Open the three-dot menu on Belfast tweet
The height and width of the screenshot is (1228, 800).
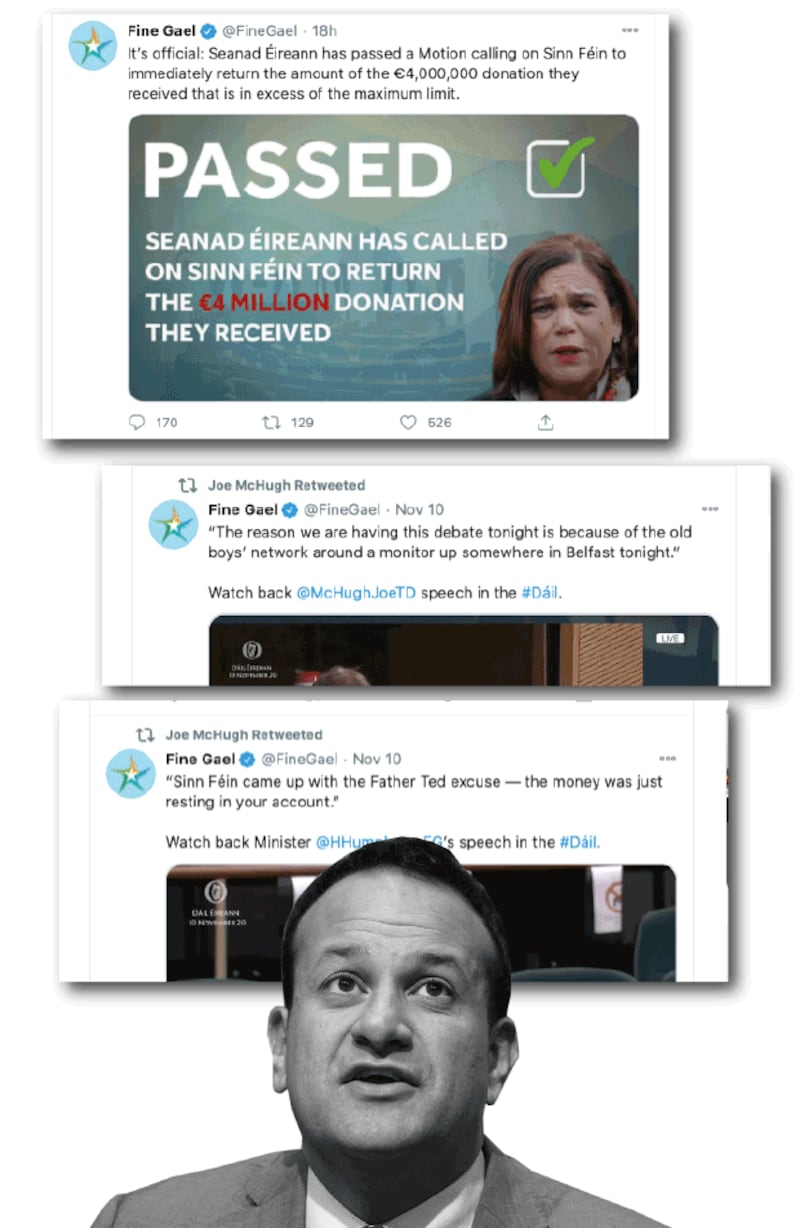coord(710,509)
